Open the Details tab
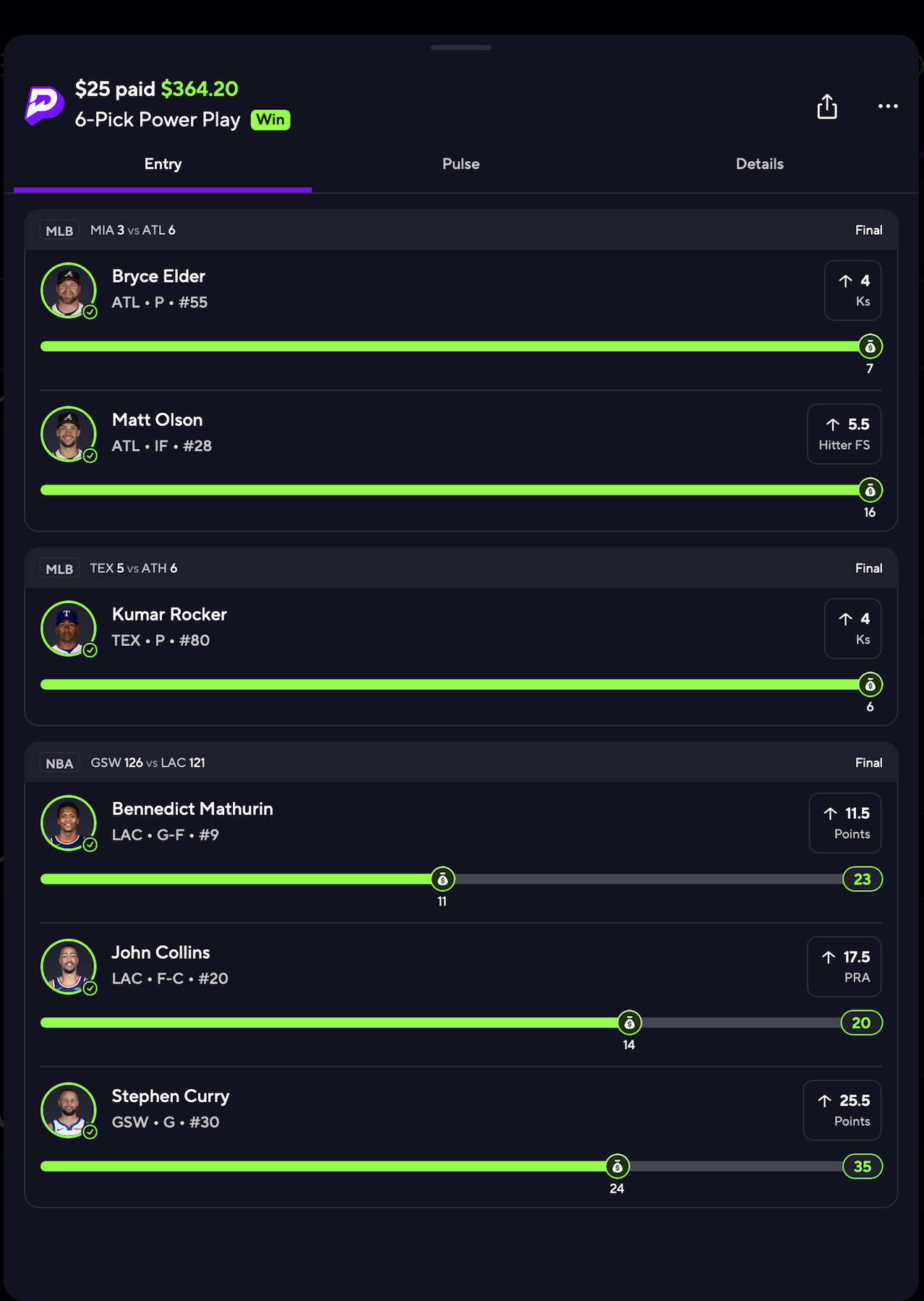 click(760, 164)
